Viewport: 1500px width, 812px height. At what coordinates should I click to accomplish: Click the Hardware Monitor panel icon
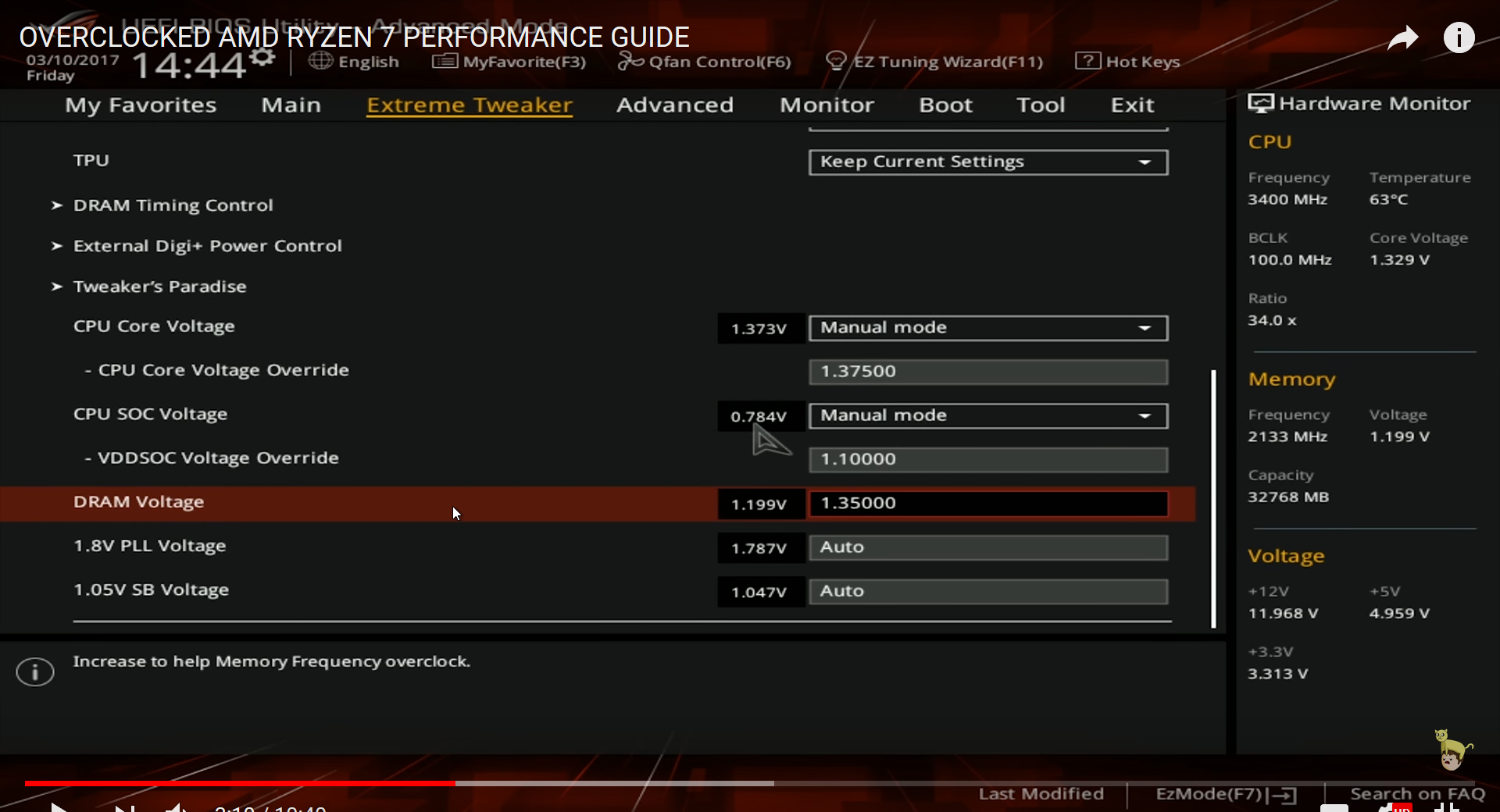(1260, 104)
